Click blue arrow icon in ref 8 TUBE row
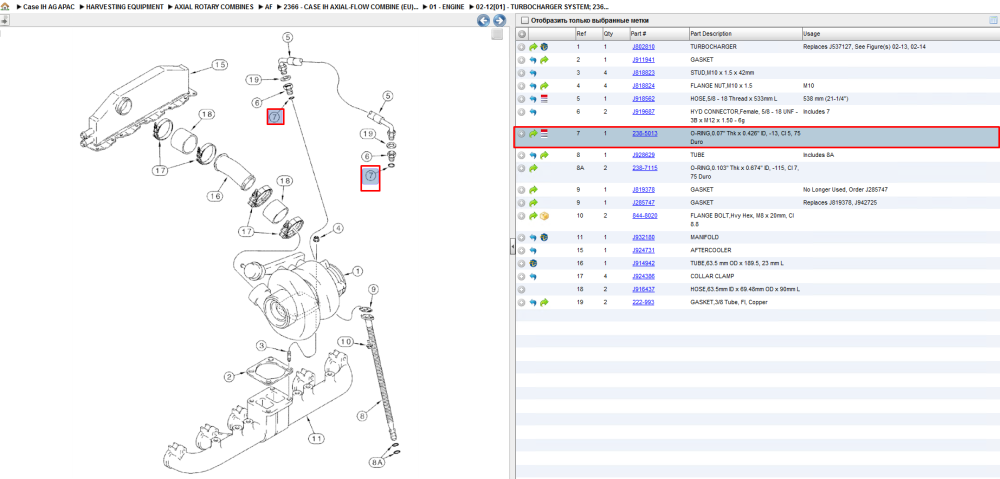This screenshot has height=479, width=1000. 533,155
